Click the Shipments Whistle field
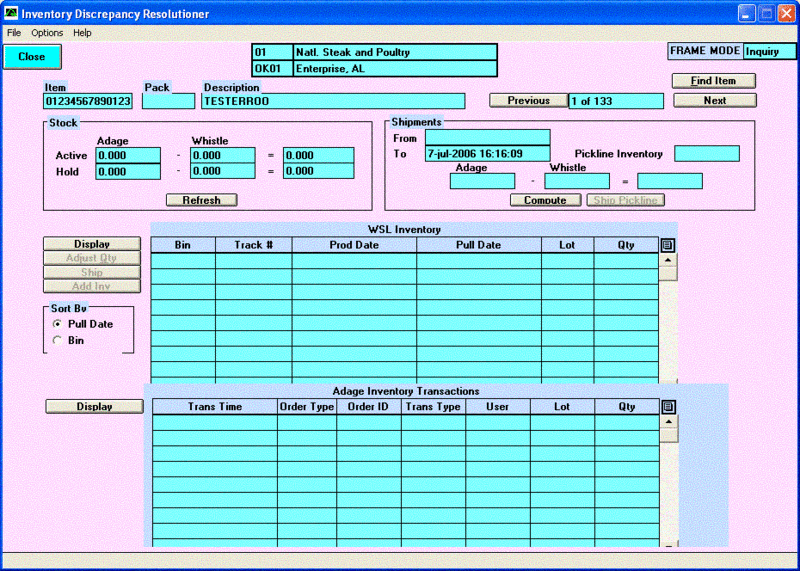This screenshot has height=571, width=800. pos(577,181)
